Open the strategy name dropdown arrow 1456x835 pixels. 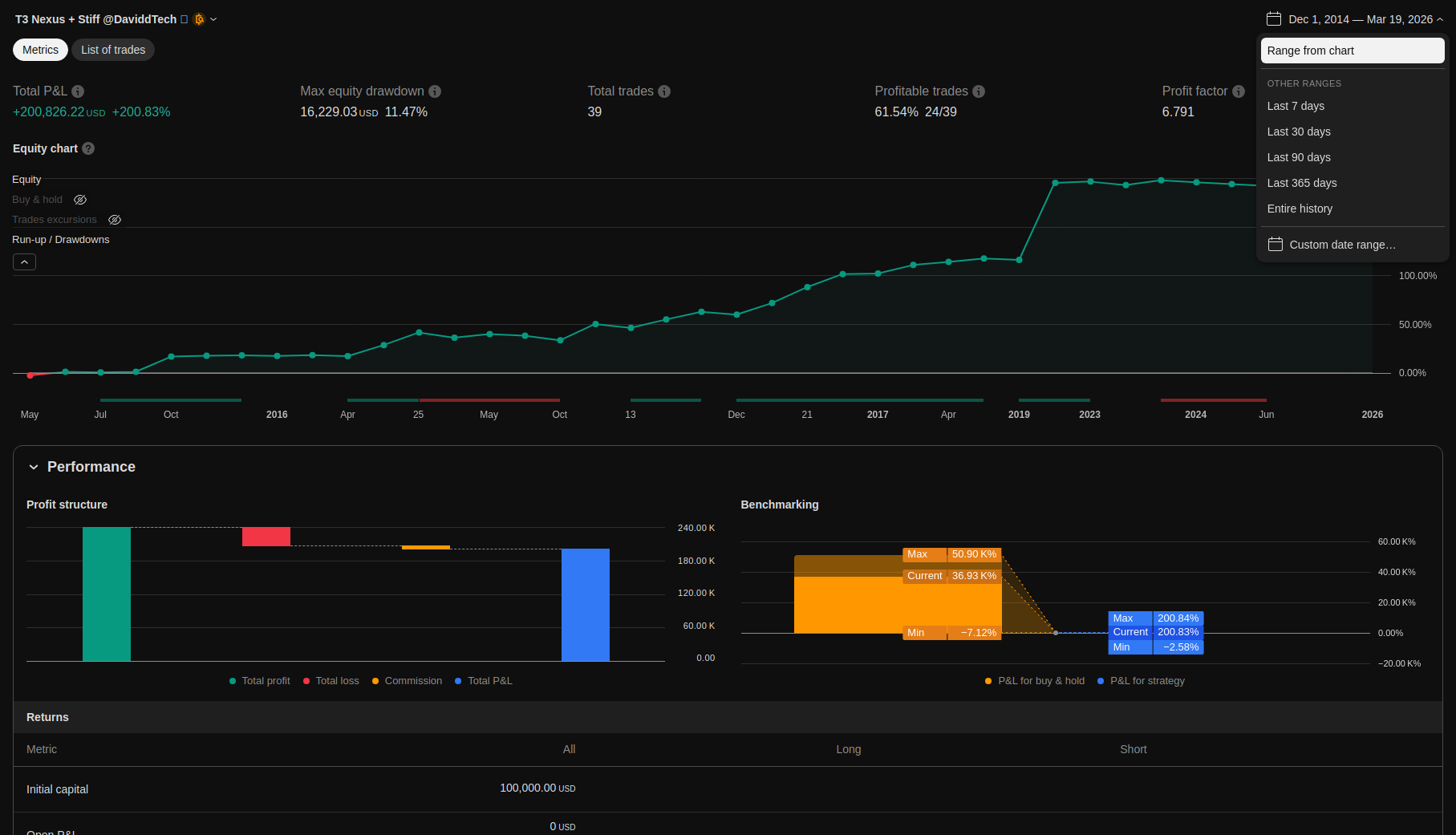pos(213,19)
